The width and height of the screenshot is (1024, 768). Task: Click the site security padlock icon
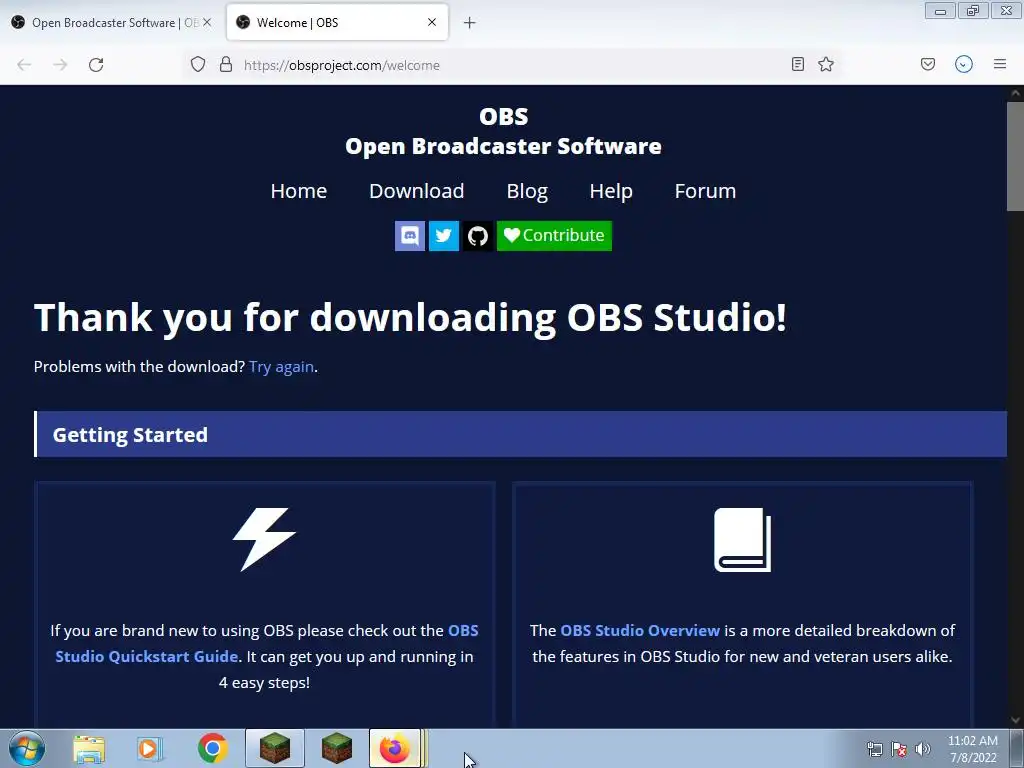226,65
